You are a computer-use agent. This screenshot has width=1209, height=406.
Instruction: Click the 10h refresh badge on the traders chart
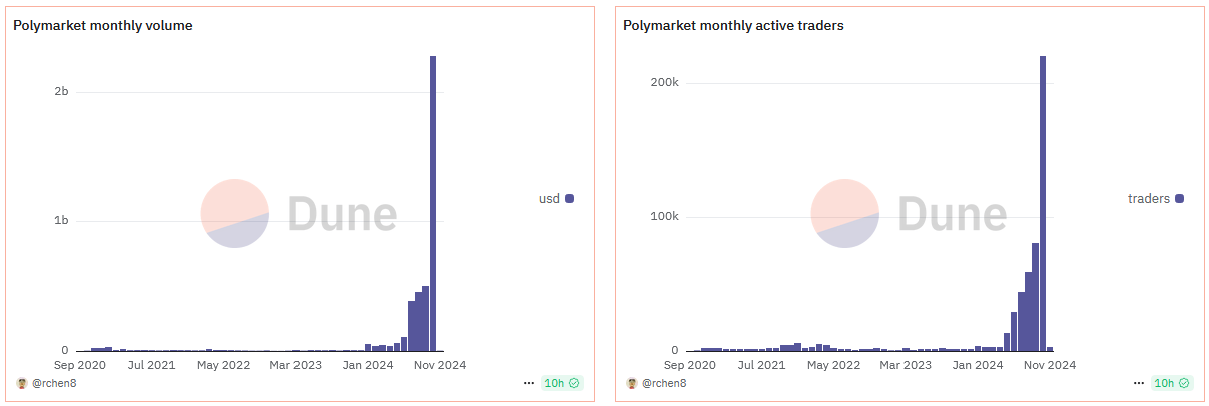pyautogui.click(x=1172, y=383)
